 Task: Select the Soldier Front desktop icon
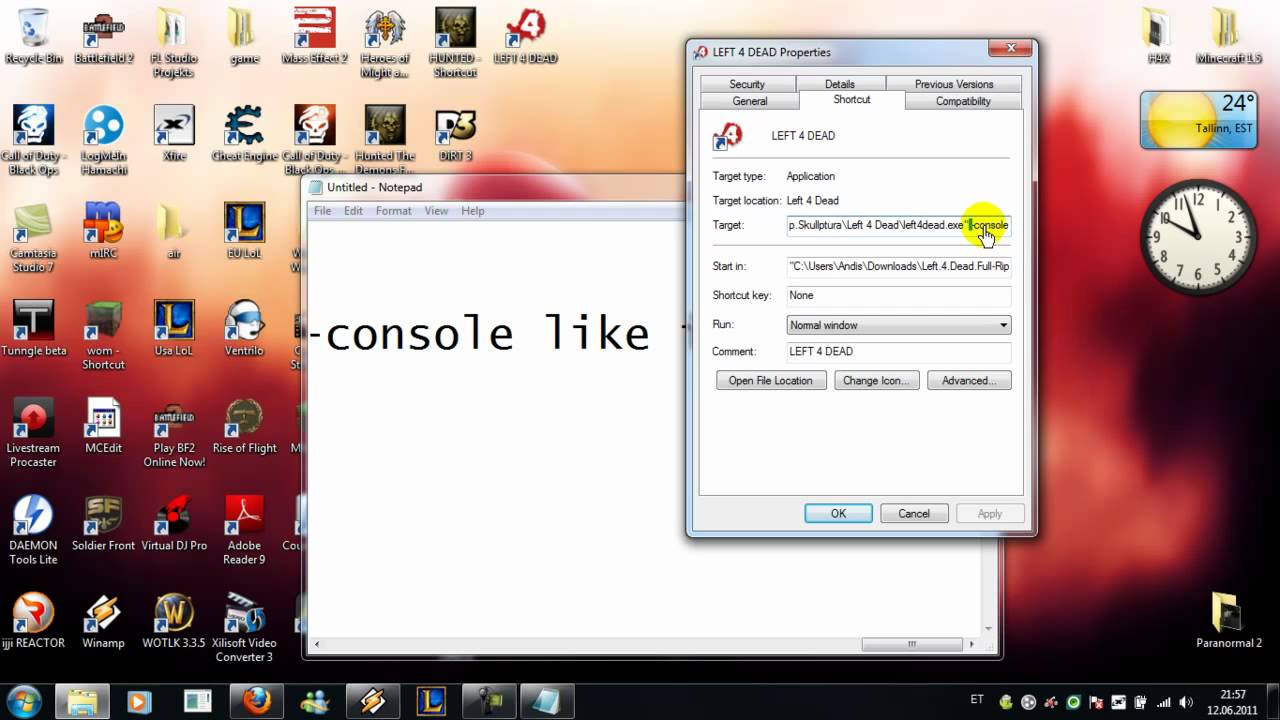pos(103,524)
